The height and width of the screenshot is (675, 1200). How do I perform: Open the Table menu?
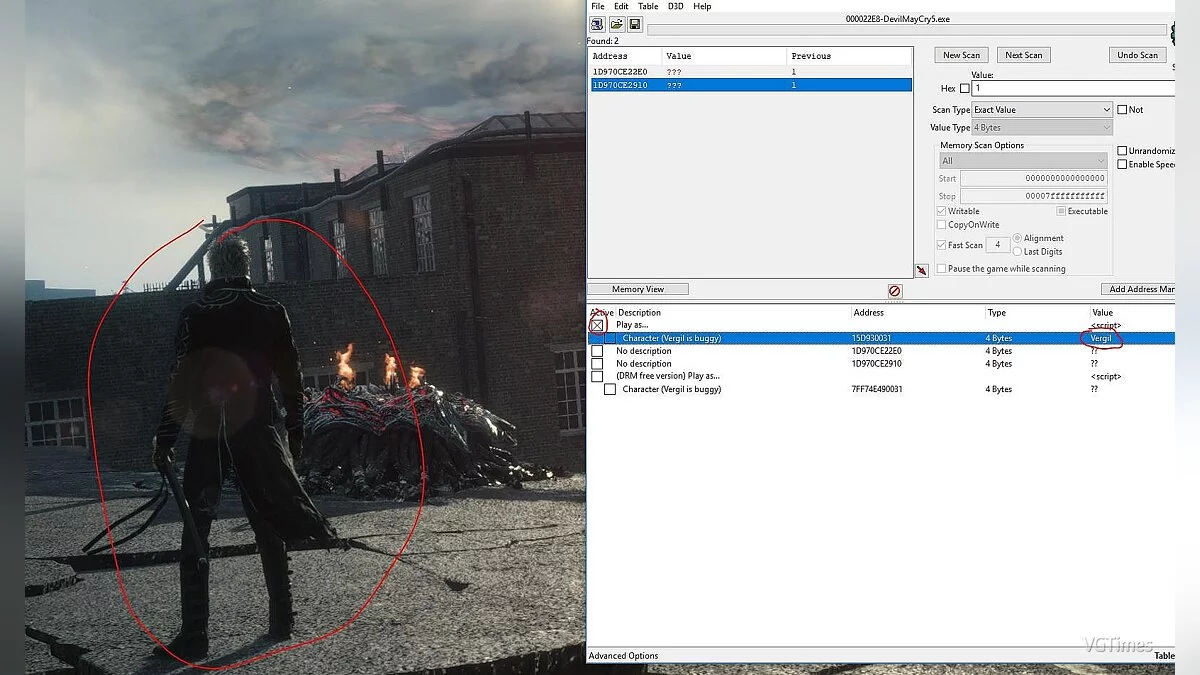(x=648, y=6)
